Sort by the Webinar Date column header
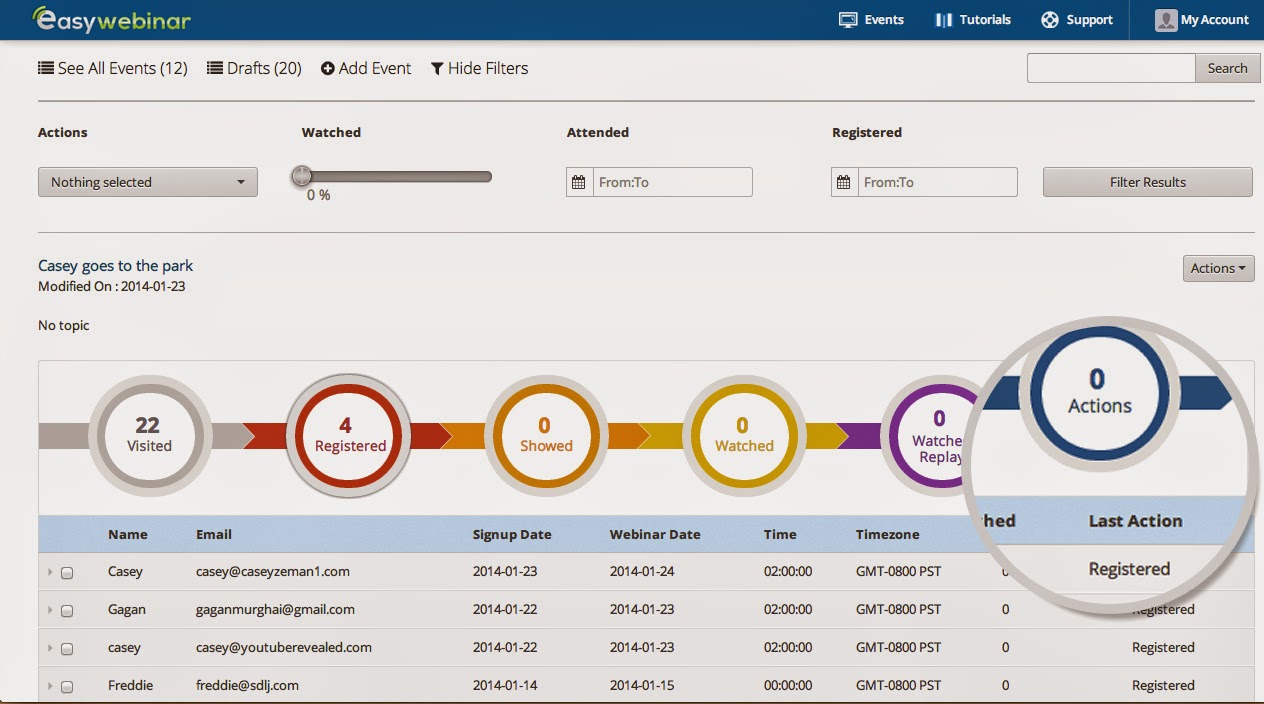The height and width of the screenshot is (704, 1264). (x=655, y=534)
